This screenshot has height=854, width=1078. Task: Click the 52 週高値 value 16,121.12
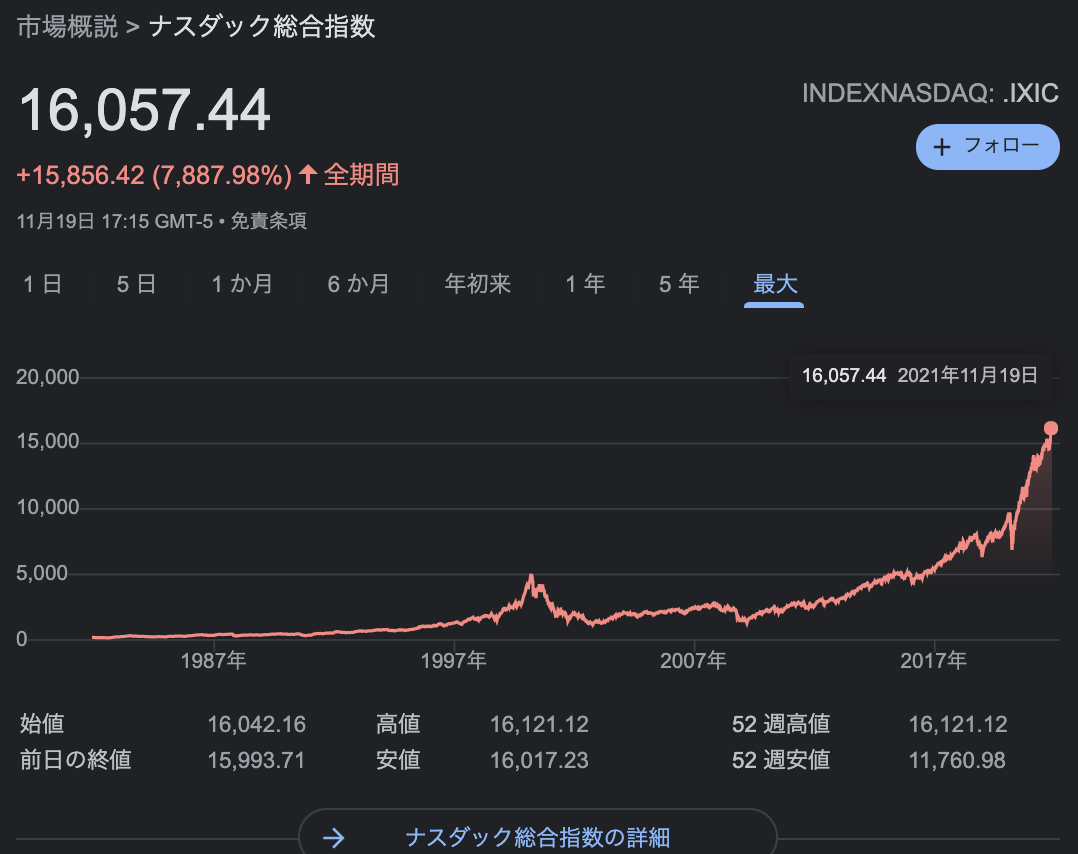(x=958, y=724)
